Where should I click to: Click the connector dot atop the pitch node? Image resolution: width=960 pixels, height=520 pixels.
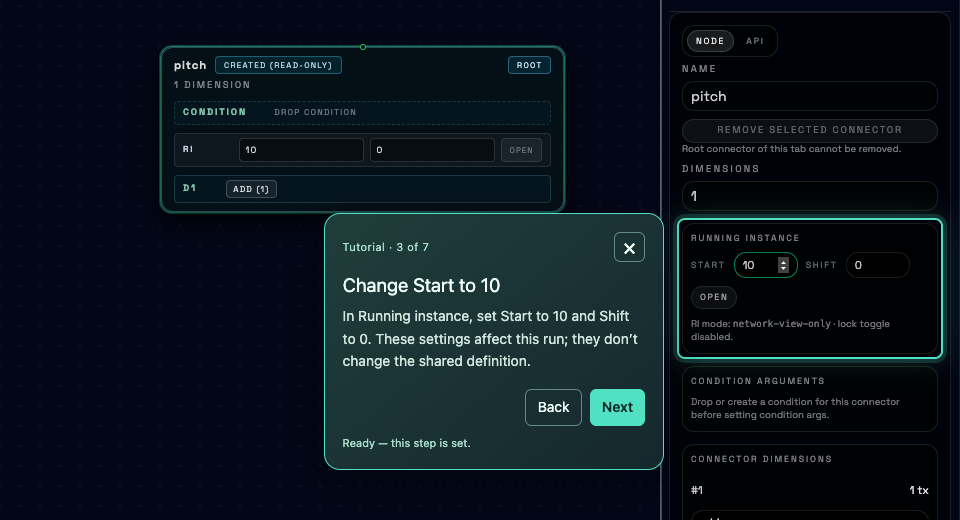[x=363, y=47]
